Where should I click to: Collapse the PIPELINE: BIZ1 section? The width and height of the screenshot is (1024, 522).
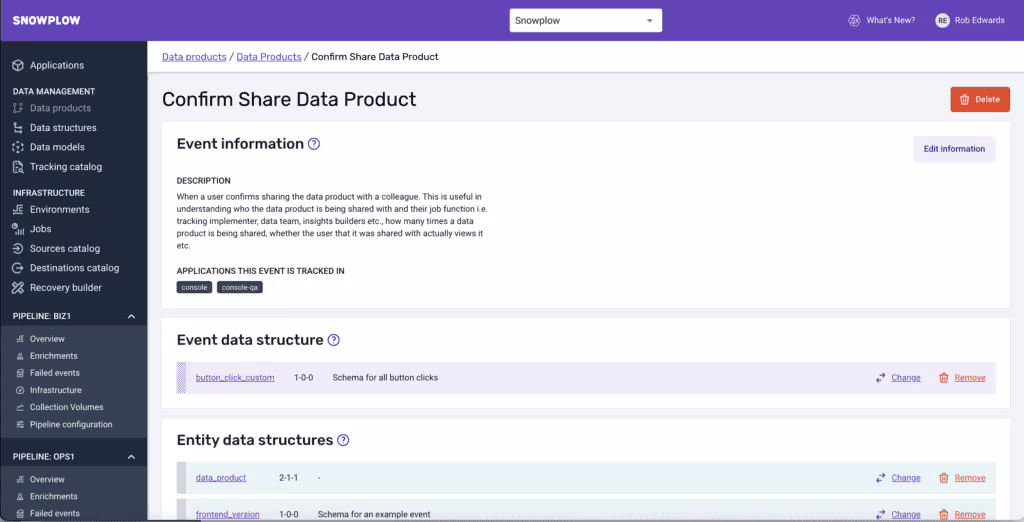pos(131,316)
